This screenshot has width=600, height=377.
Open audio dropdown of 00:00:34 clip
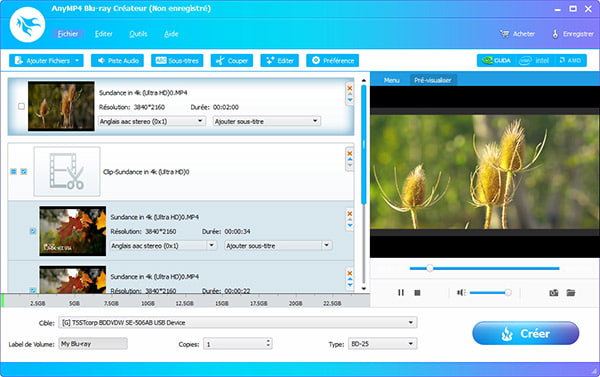coord(163,246)
